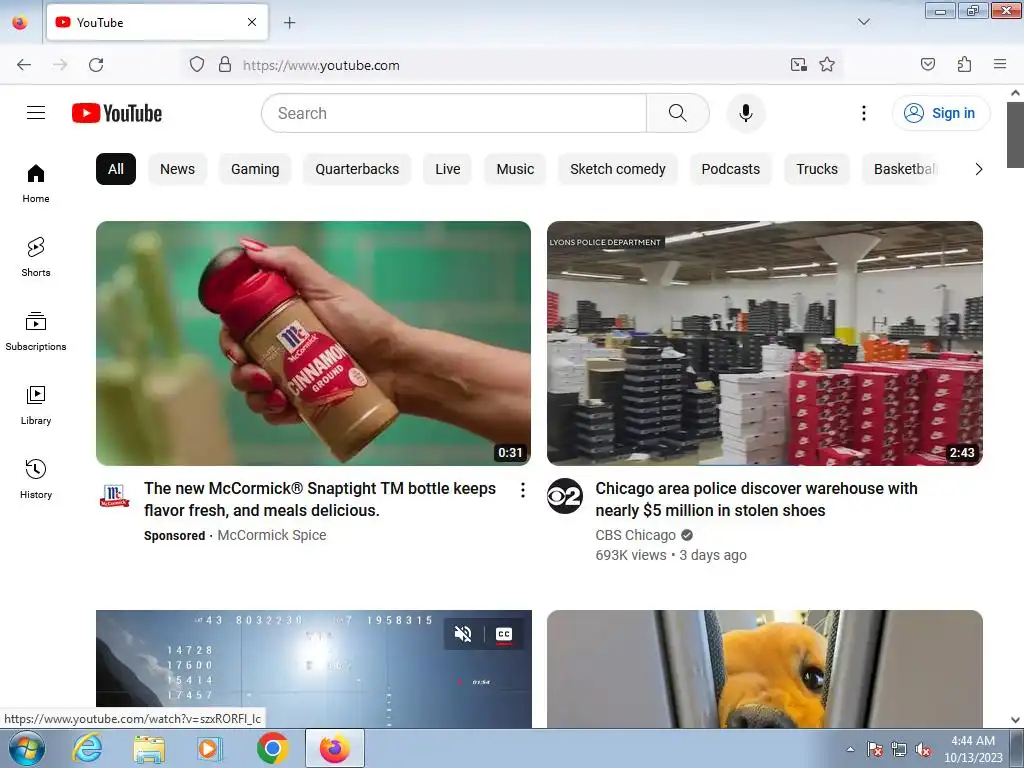Screen dimensions: 1024x768
Task: Open Save to Pocket
Action: pos(927,65)
